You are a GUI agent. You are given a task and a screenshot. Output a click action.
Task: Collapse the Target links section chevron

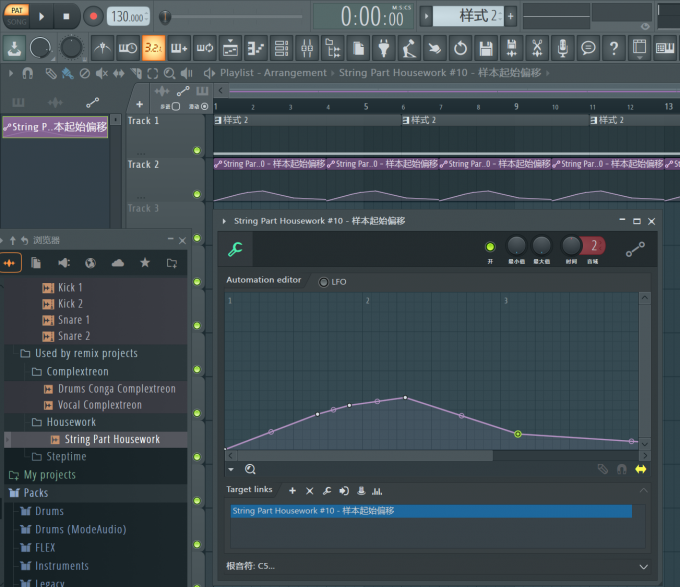coord(644,490)
